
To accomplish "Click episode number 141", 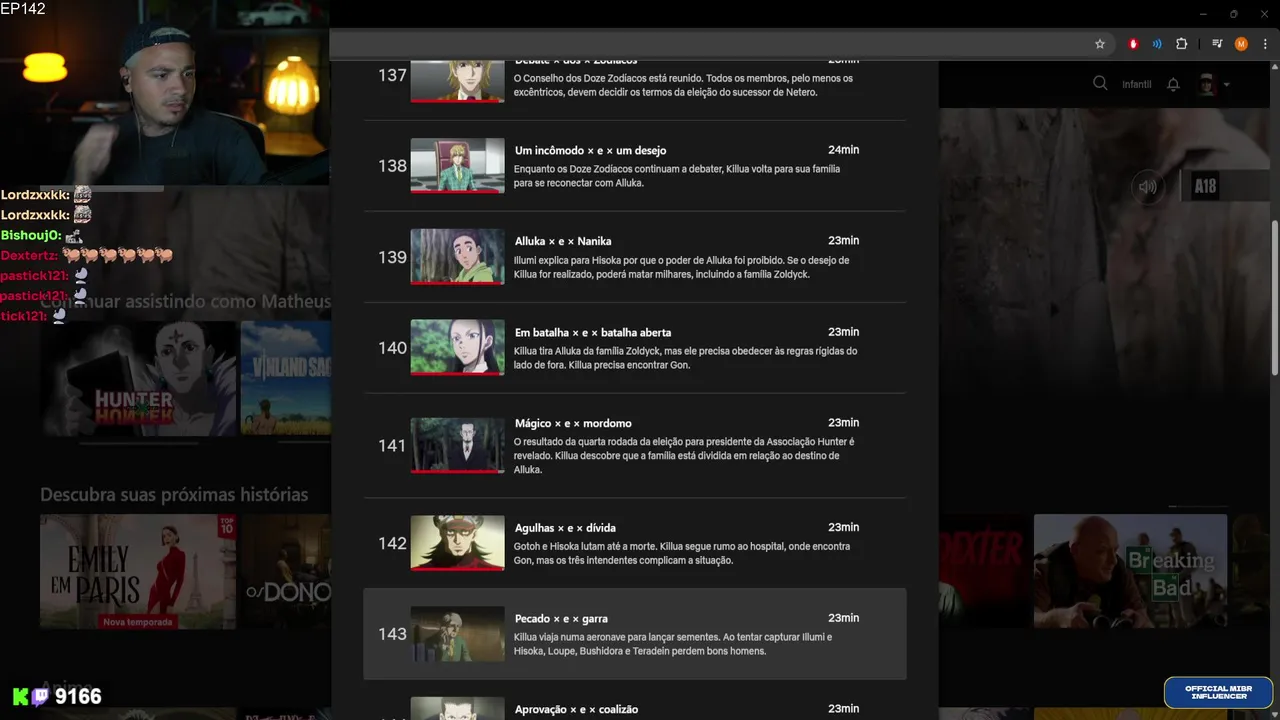I will coord(392,446).
